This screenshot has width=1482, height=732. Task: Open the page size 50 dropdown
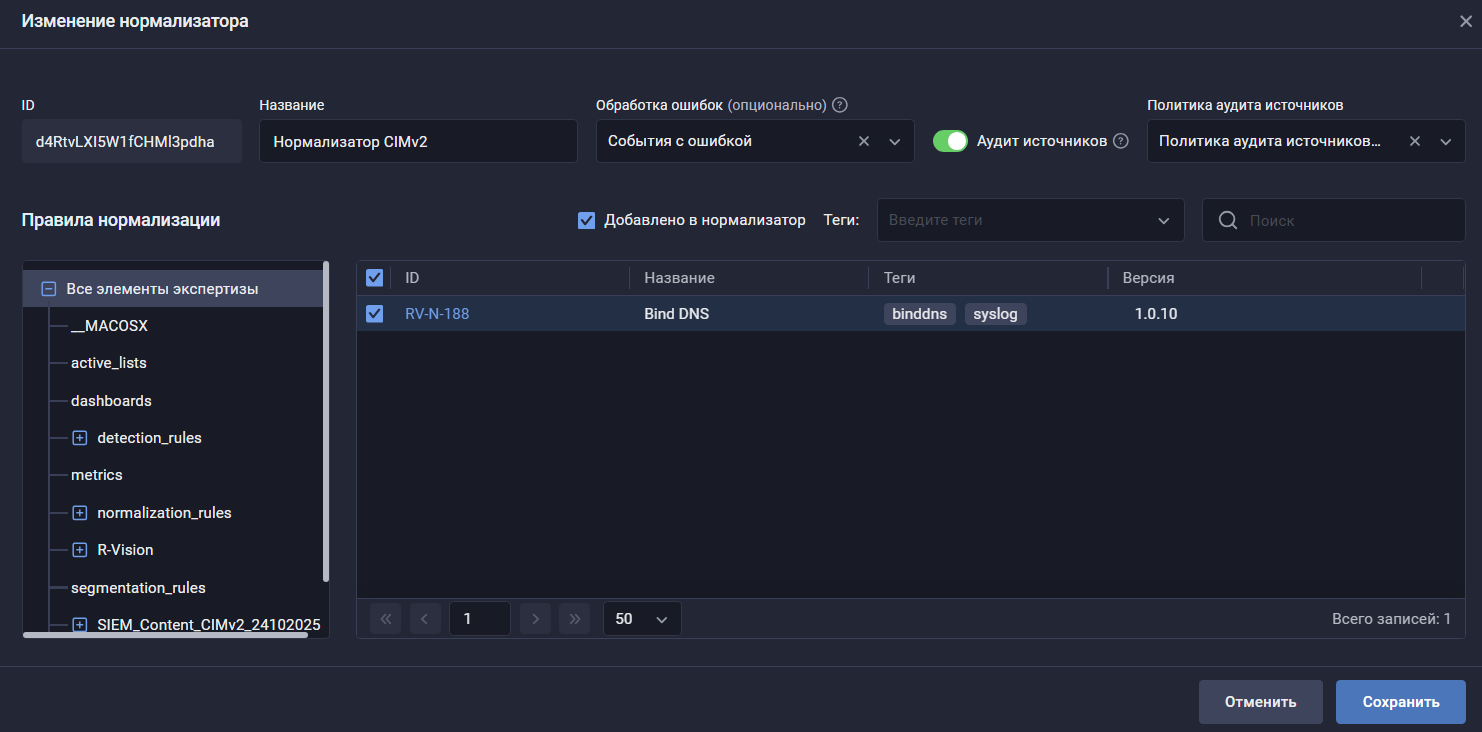click(x=642, y=619)
